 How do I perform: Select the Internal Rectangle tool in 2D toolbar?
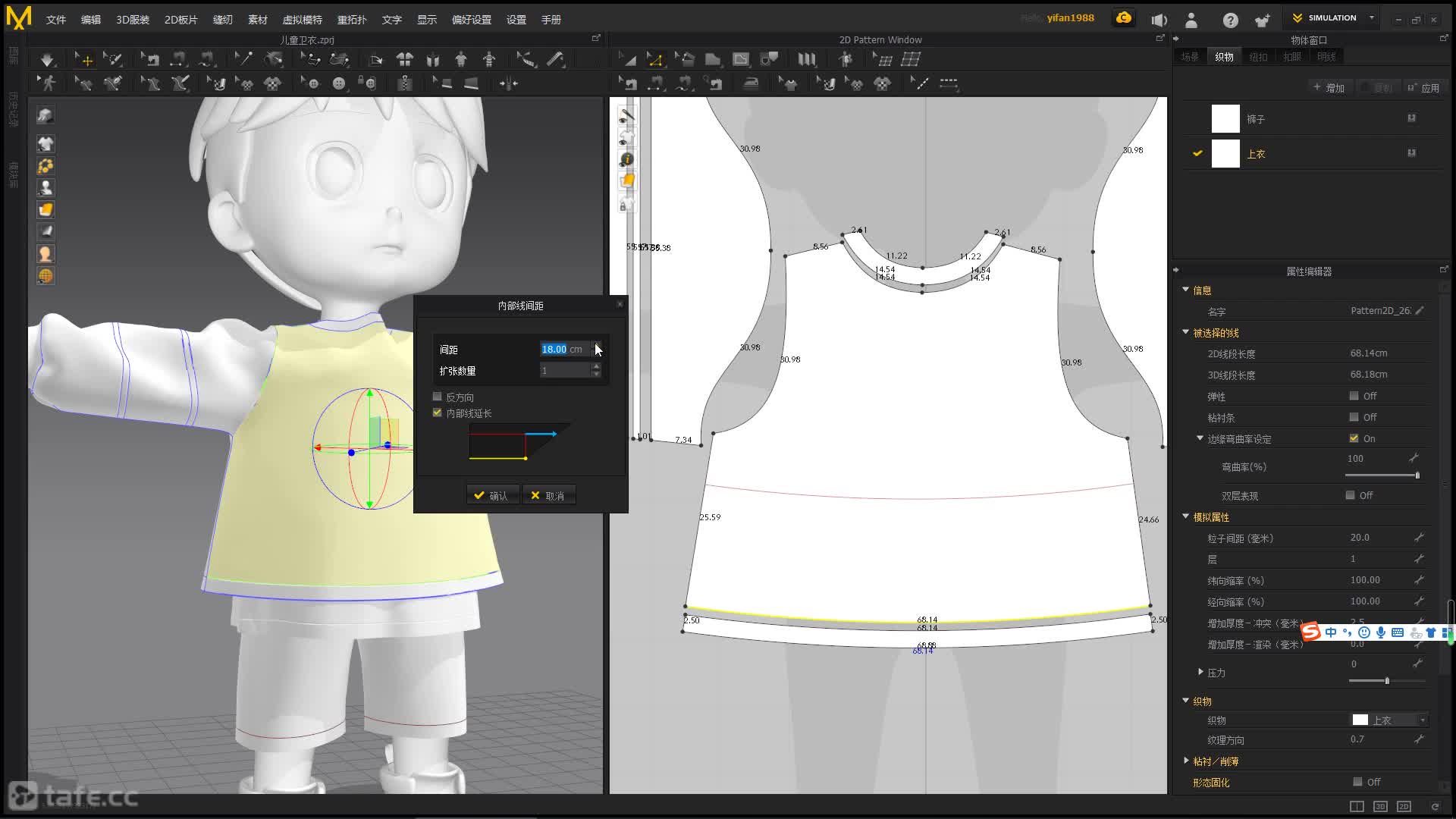point(741,59)
